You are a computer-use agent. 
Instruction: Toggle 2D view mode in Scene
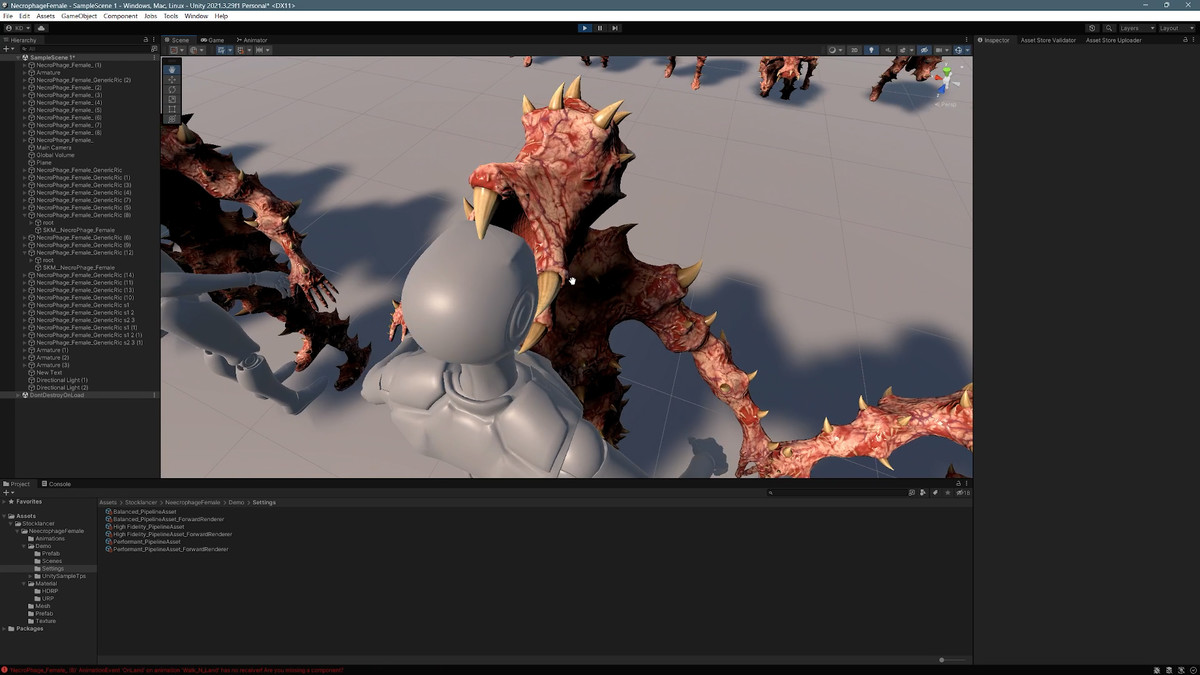coord(854,50)
